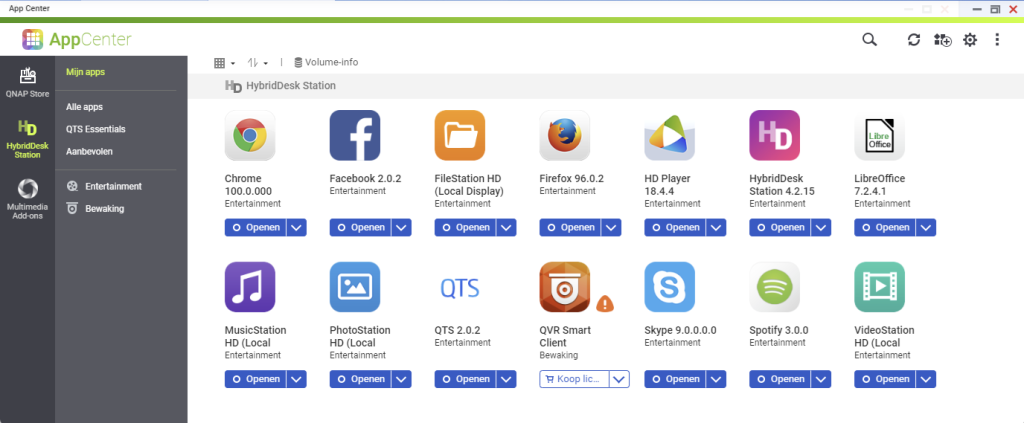Click the PhotoStation HD icon
Viewport: 1024px width, 423px height.
(x=355, y=287)
